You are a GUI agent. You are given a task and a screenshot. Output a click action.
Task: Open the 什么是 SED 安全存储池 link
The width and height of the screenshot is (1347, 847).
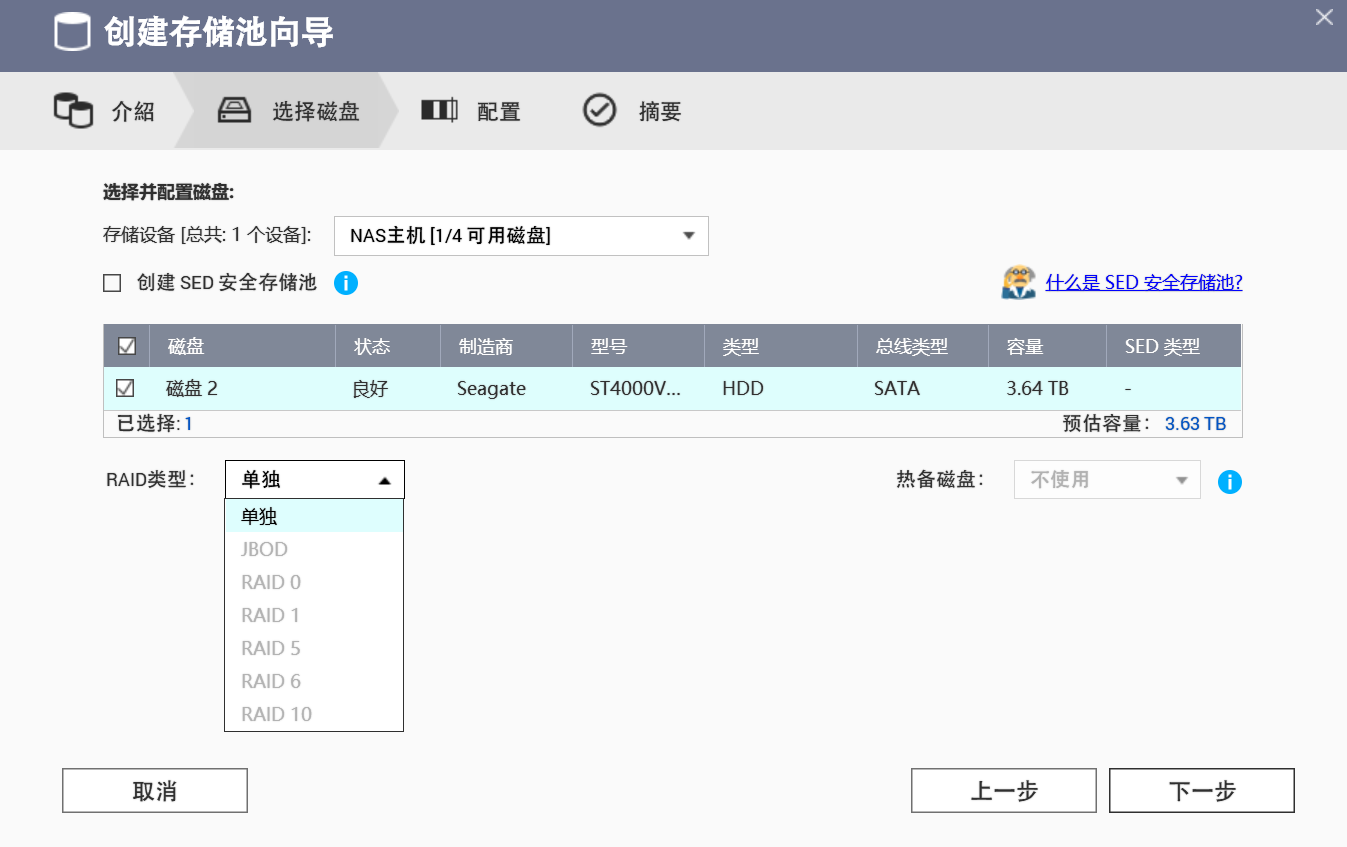(1144, 282)
